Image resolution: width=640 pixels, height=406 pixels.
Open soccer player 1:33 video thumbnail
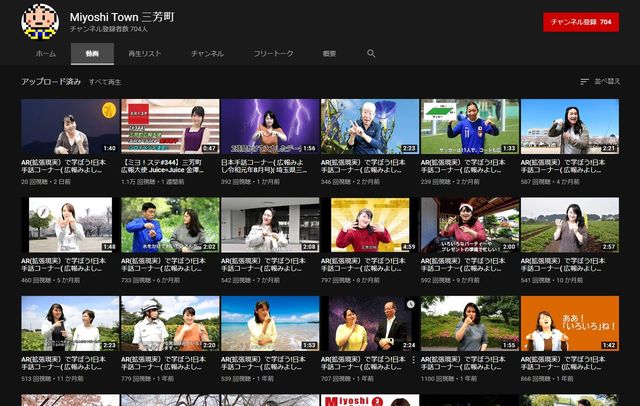(470, 126)
